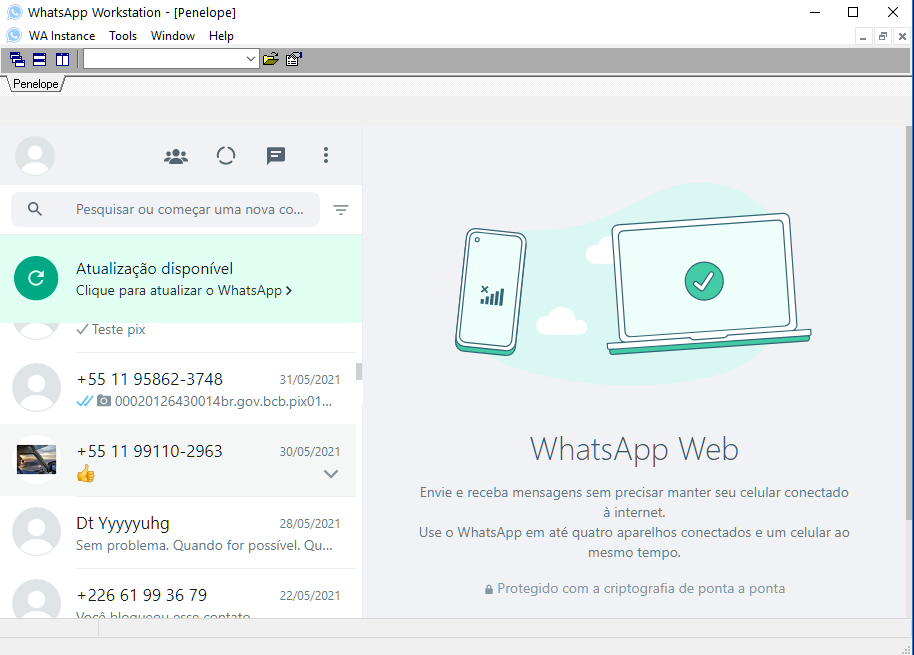Click 'Protegido com a criptografia de ponta a ponta'

[641, 589]
